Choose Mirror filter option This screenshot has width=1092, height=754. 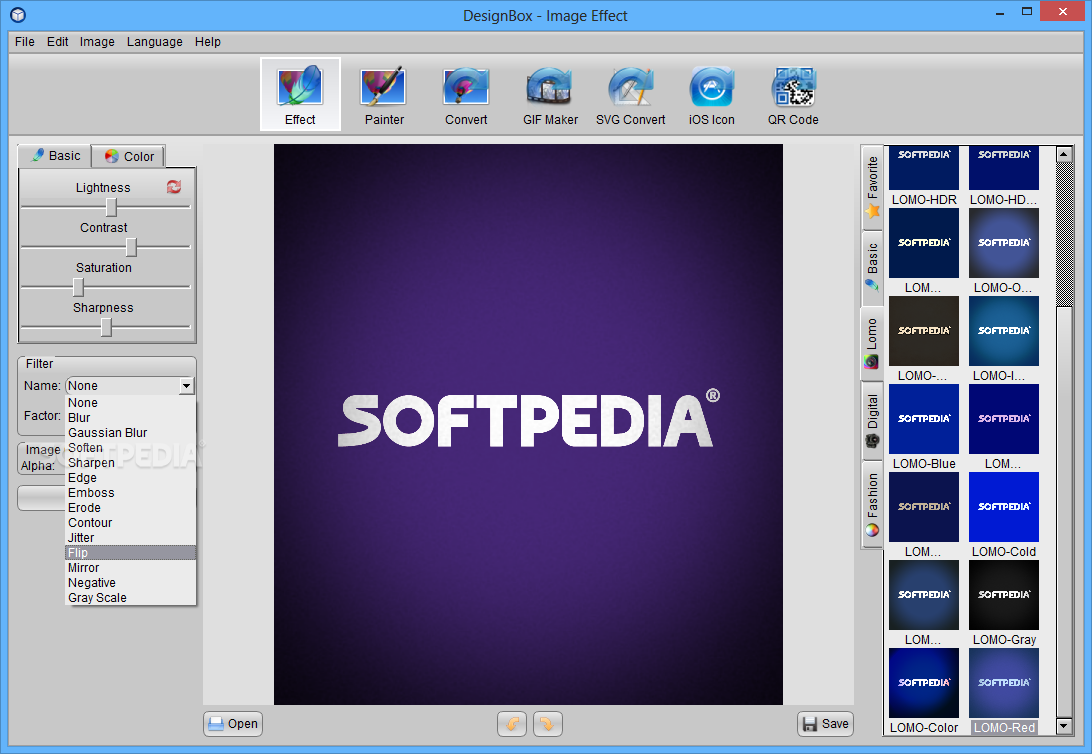[x=130, y=567]
